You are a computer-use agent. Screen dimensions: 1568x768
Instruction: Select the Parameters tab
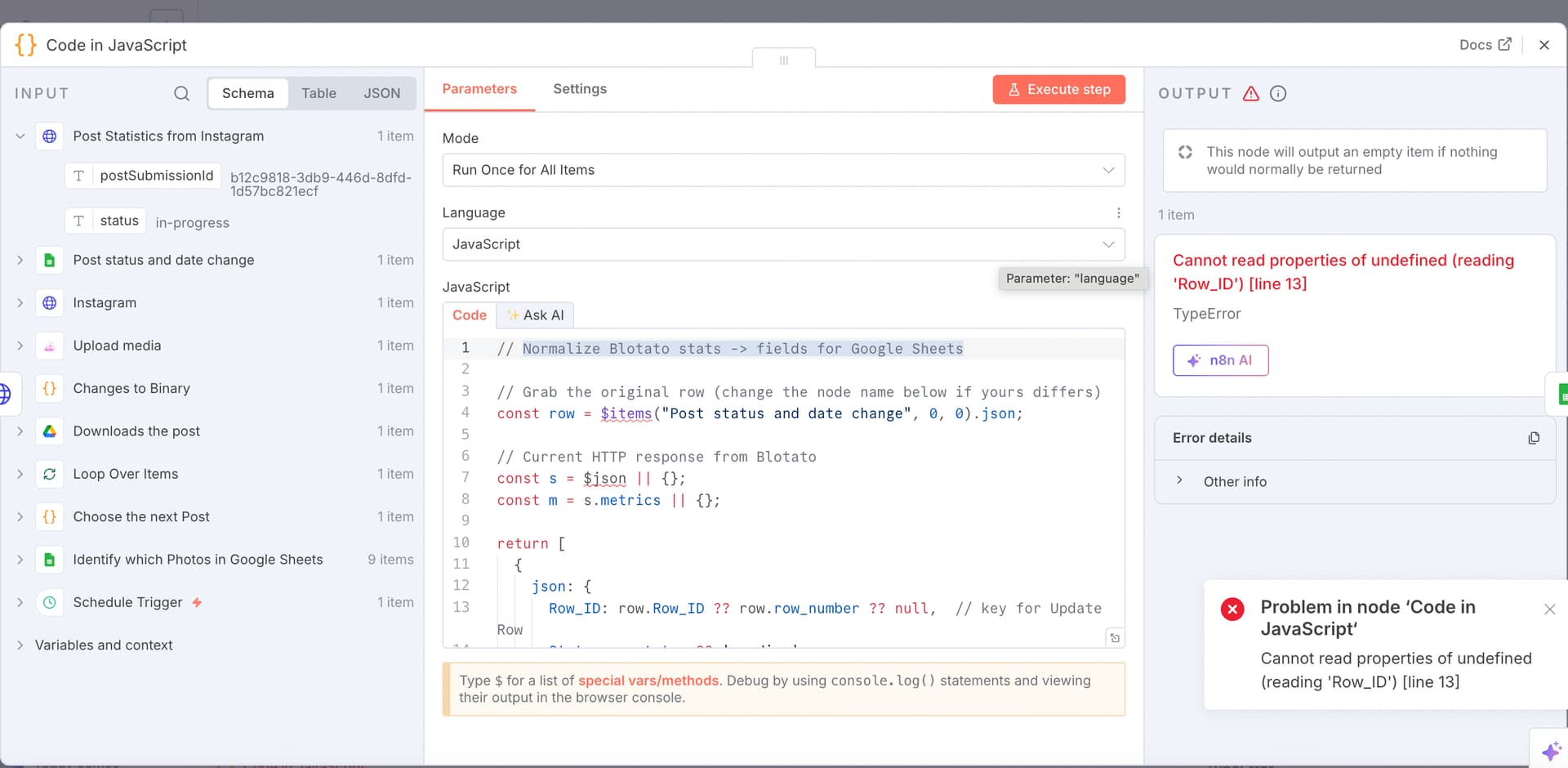click(479, 89)
